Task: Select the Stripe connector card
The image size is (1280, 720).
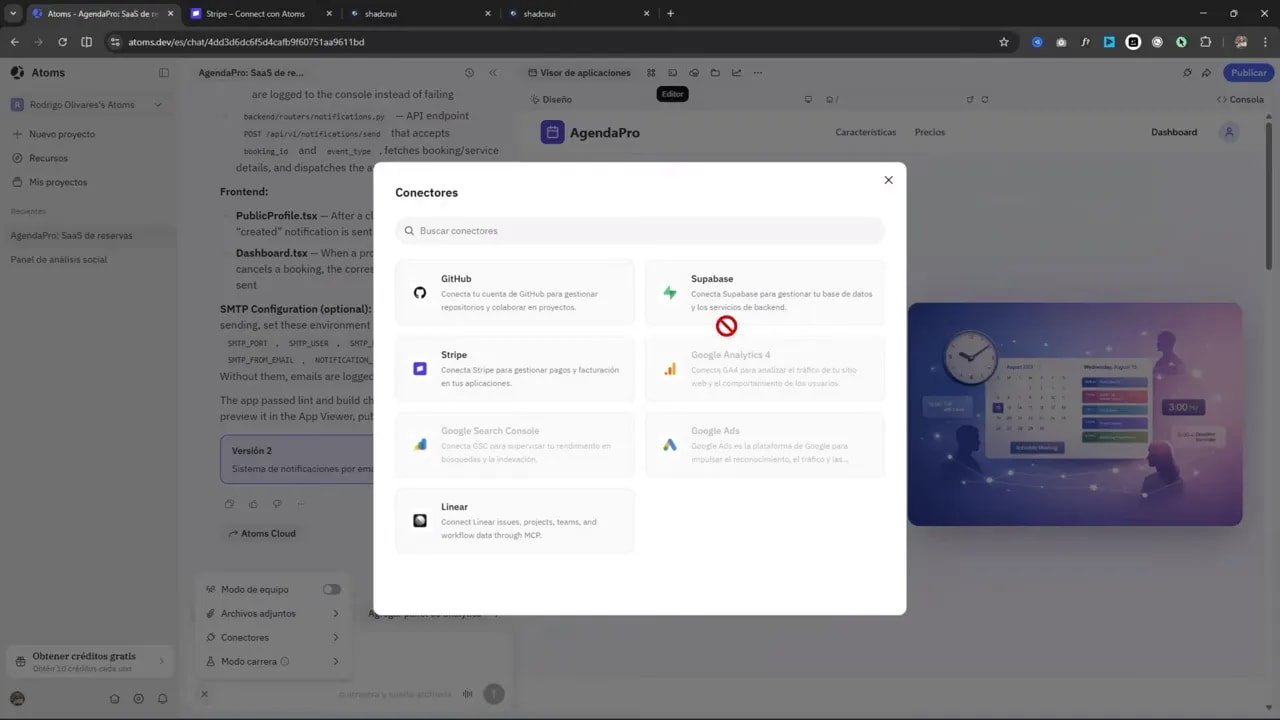Action: [x=515, y=369]
